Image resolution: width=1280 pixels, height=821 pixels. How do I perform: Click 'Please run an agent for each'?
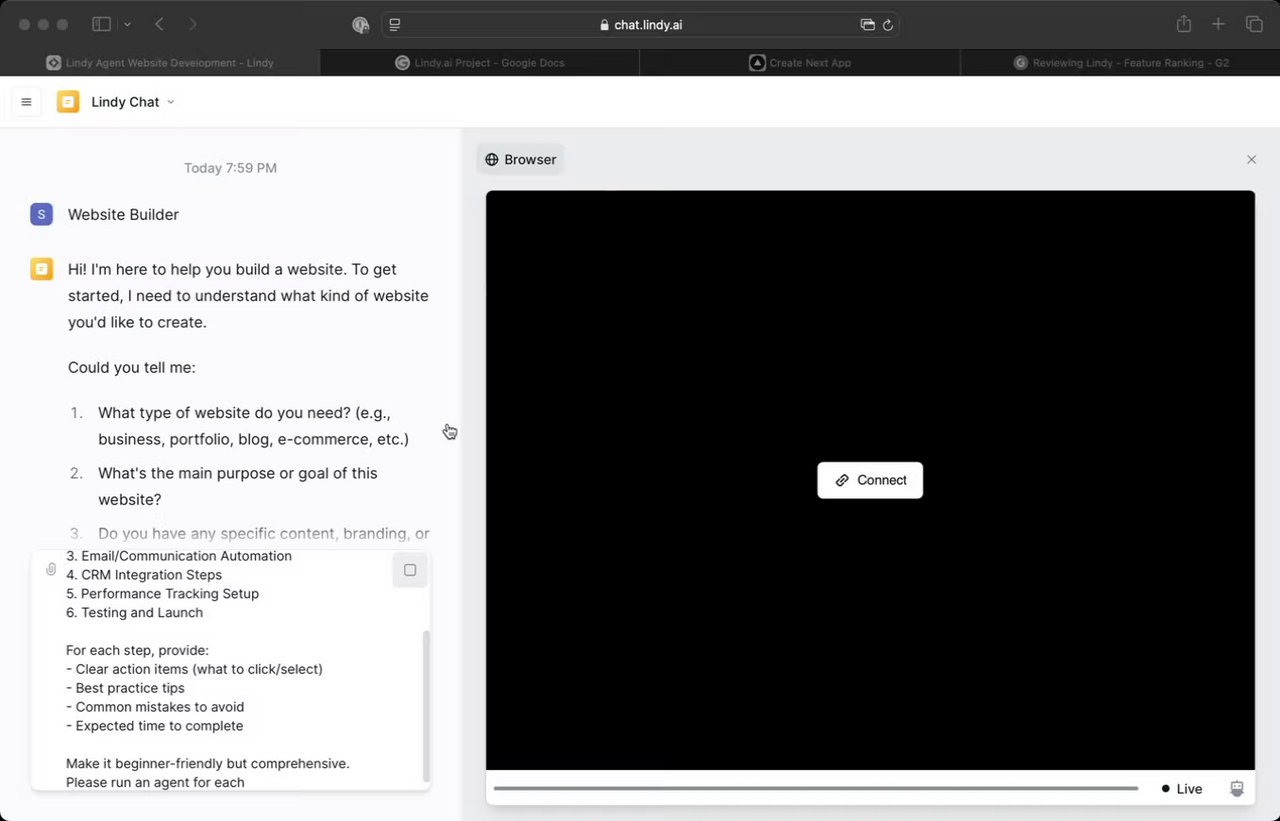coord(155,782)
